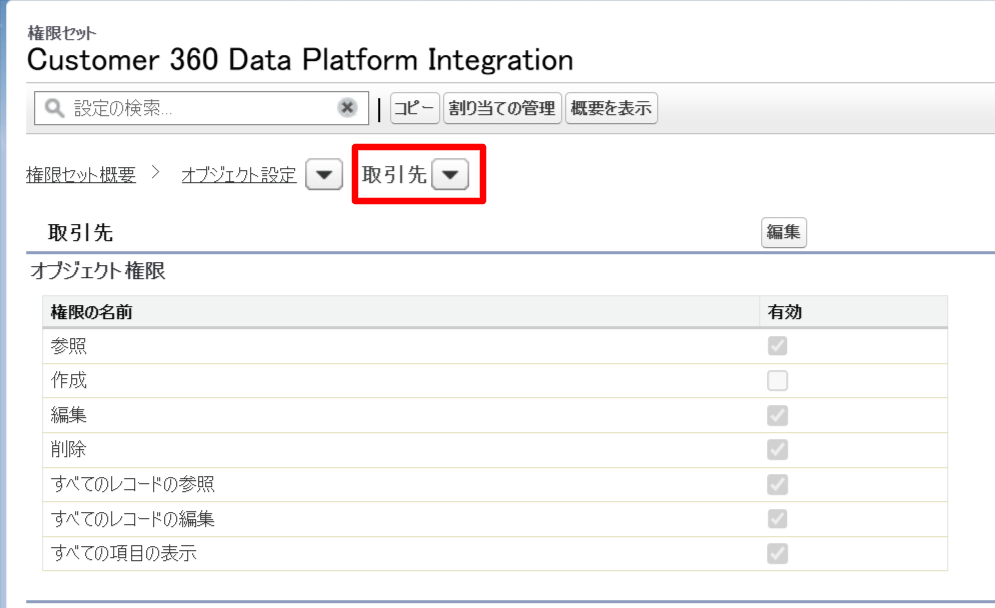Image resolution: width=995 pixels, height=608 pixels.
Task: Focus the 設定の検索 search field
Action: pyautogui.click(x=201, y=108)
